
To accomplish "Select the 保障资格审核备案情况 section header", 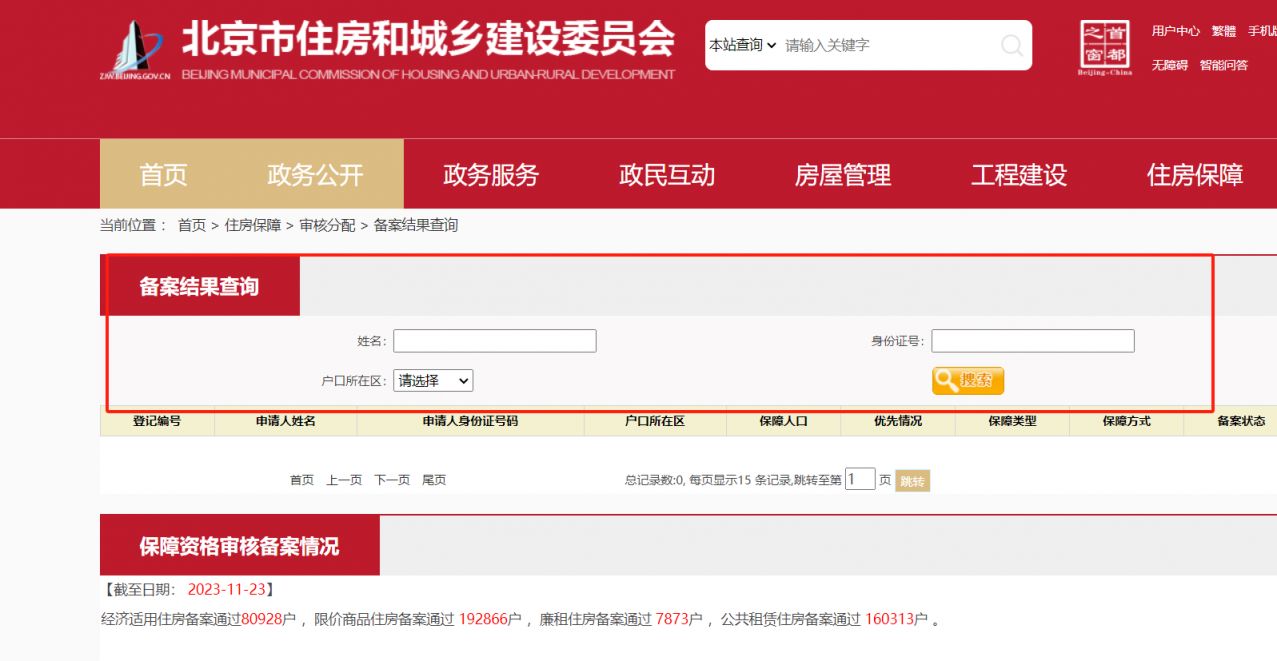I will [x=239, y=546].
